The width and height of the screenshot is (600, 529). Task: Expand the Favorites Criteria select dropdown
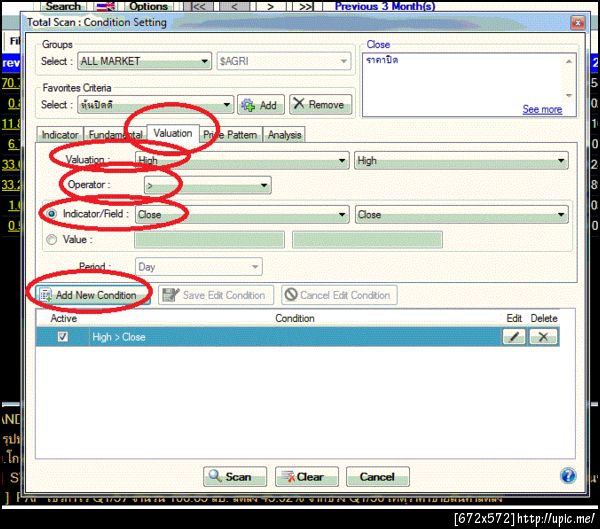click(x=155, y=105)
